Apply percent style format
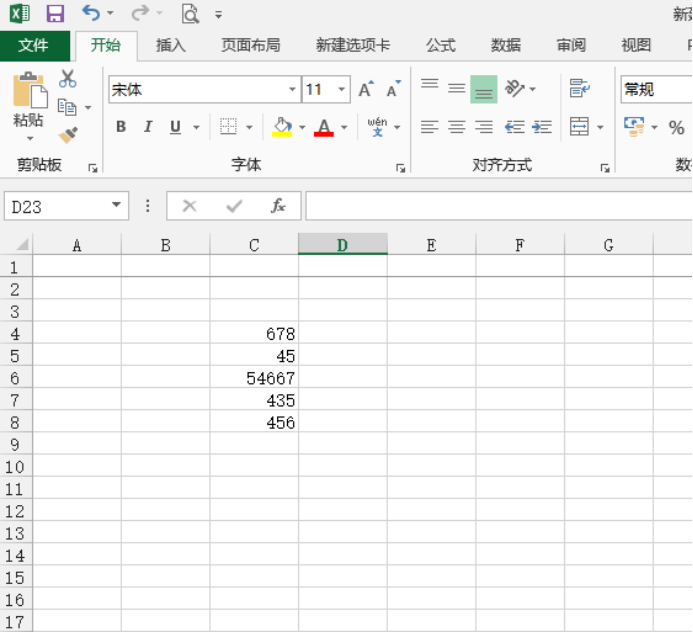This screenshot has height=632, width=693. [x=676, y=128]
